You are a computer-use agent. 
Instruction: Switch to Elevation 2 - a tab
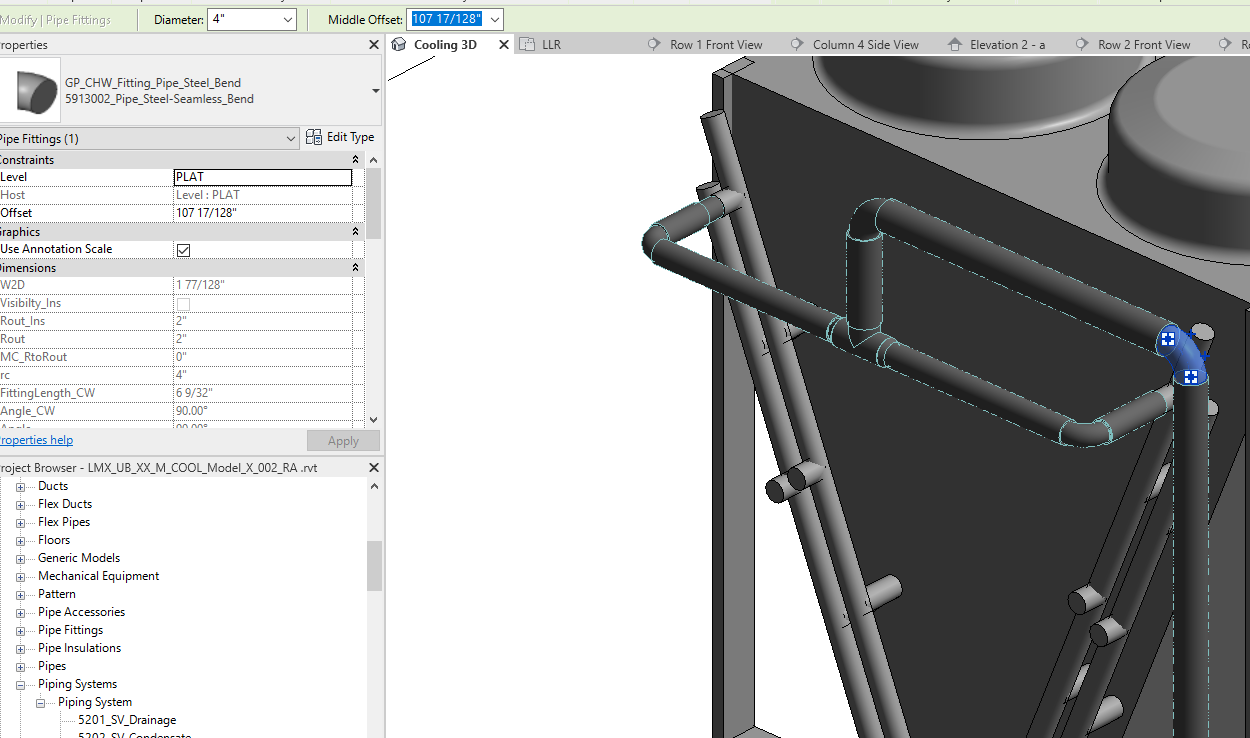coord(1007,45)
